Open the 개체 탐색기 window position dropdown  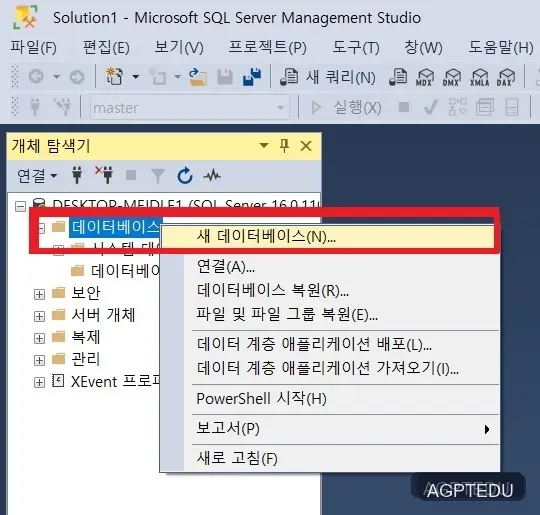[x=264, y=146]
